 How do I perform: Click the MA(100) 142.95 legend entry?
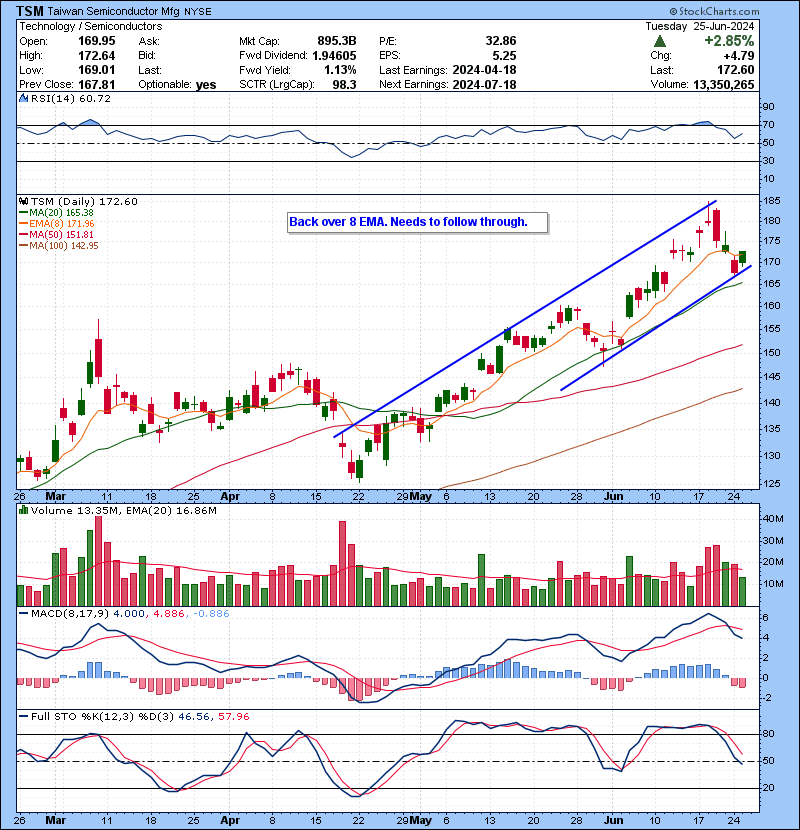click(64, 246)
